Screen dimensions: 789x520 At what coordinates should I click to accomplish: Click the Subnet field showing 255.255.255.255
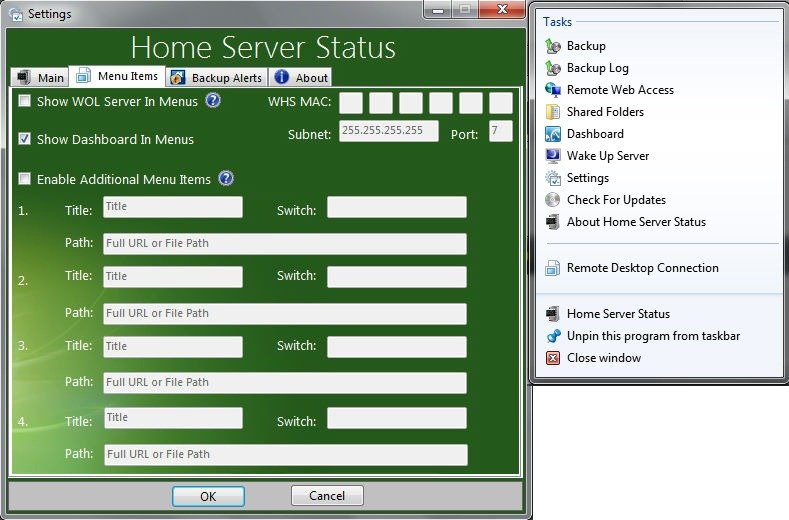click(x=388, y=131)
